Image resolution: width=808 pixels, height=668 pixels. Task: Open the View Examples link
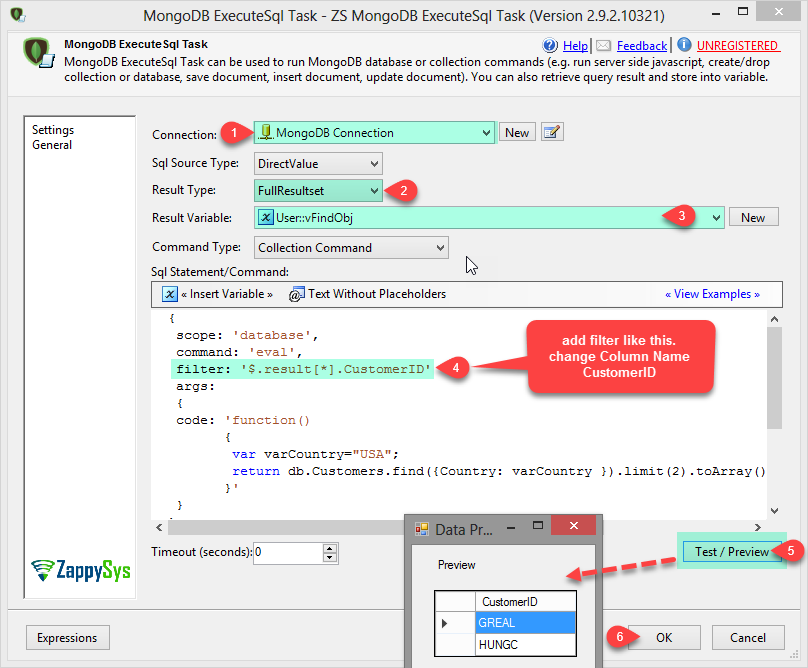pos(712,294)
